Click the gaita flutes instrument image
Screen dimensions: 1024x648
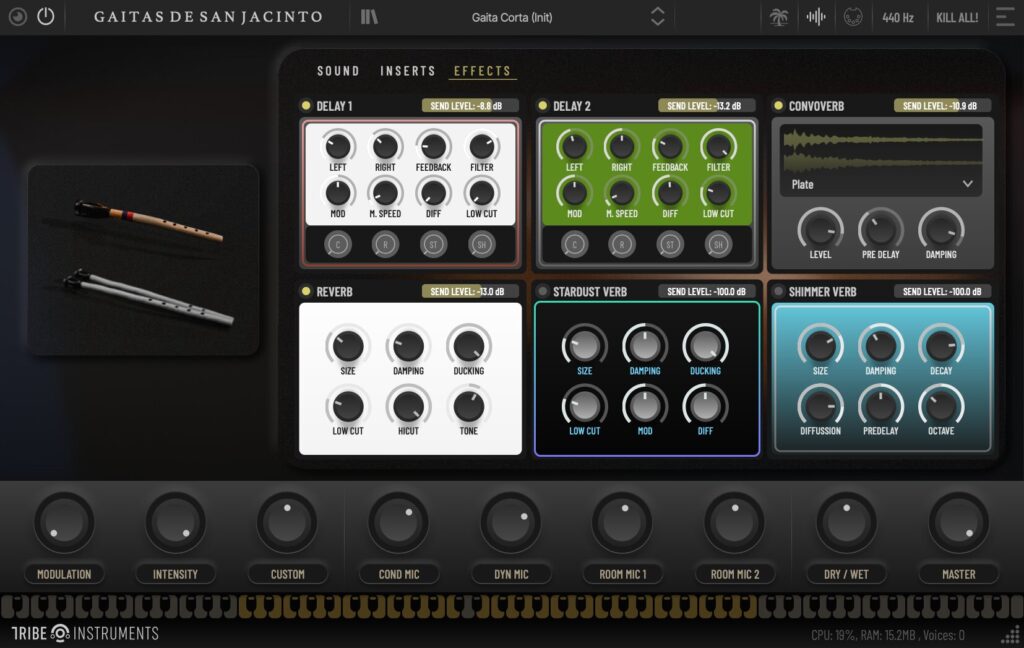pos(144,260)
